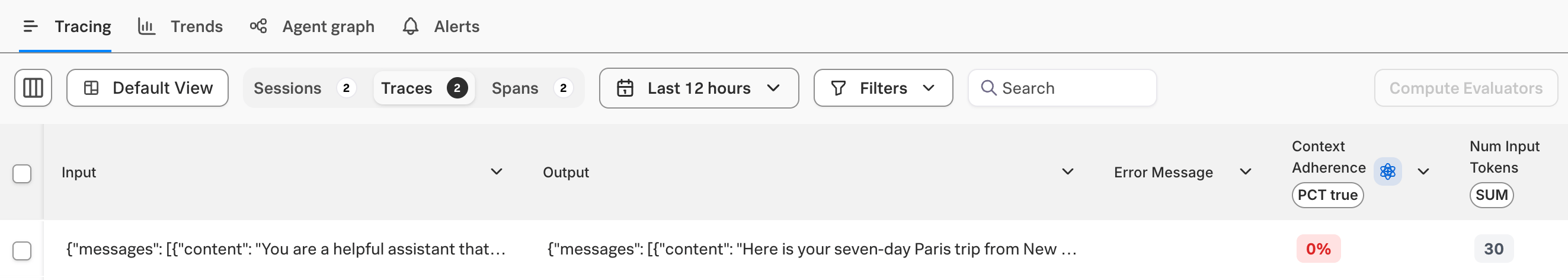Click the Trends bar chart icon
This screenshot has width=1568, height=280.
pyautogui.click(x=146, y=26)
